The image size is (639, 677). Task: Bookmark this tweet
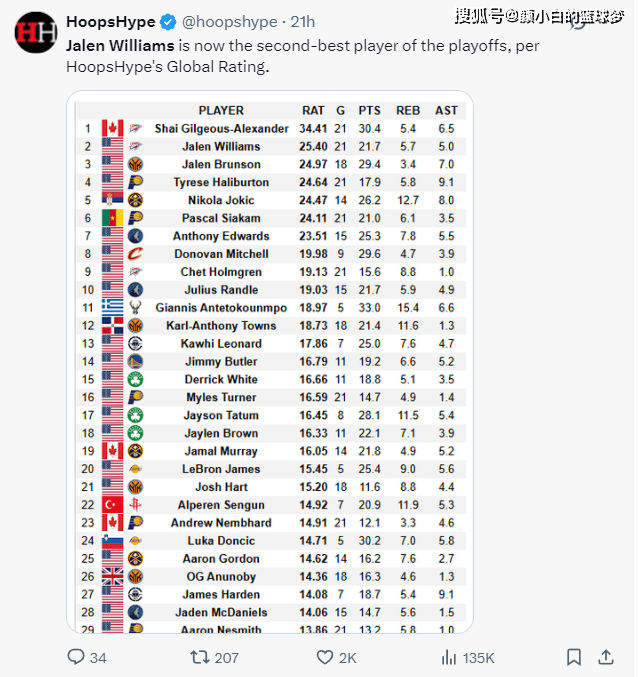point(574,657)
